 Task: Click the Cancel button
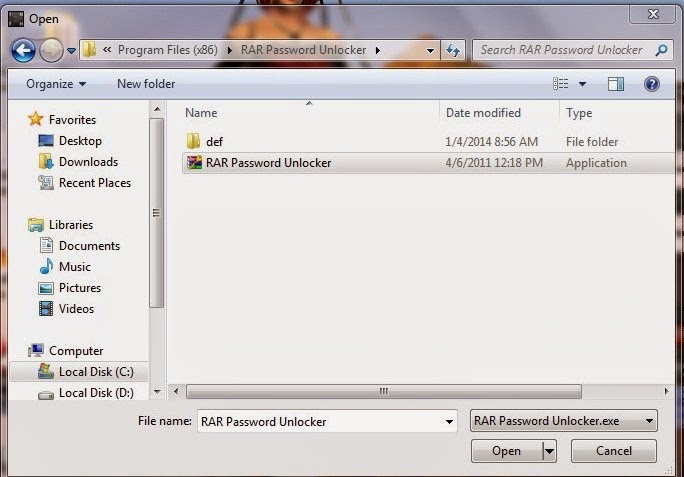613,451
